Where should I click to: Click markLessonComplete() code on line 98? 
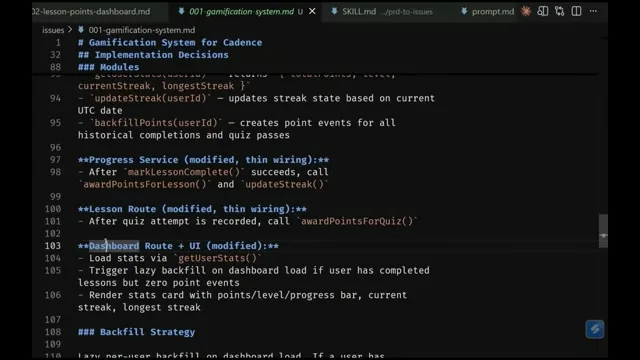click(184, 172)
